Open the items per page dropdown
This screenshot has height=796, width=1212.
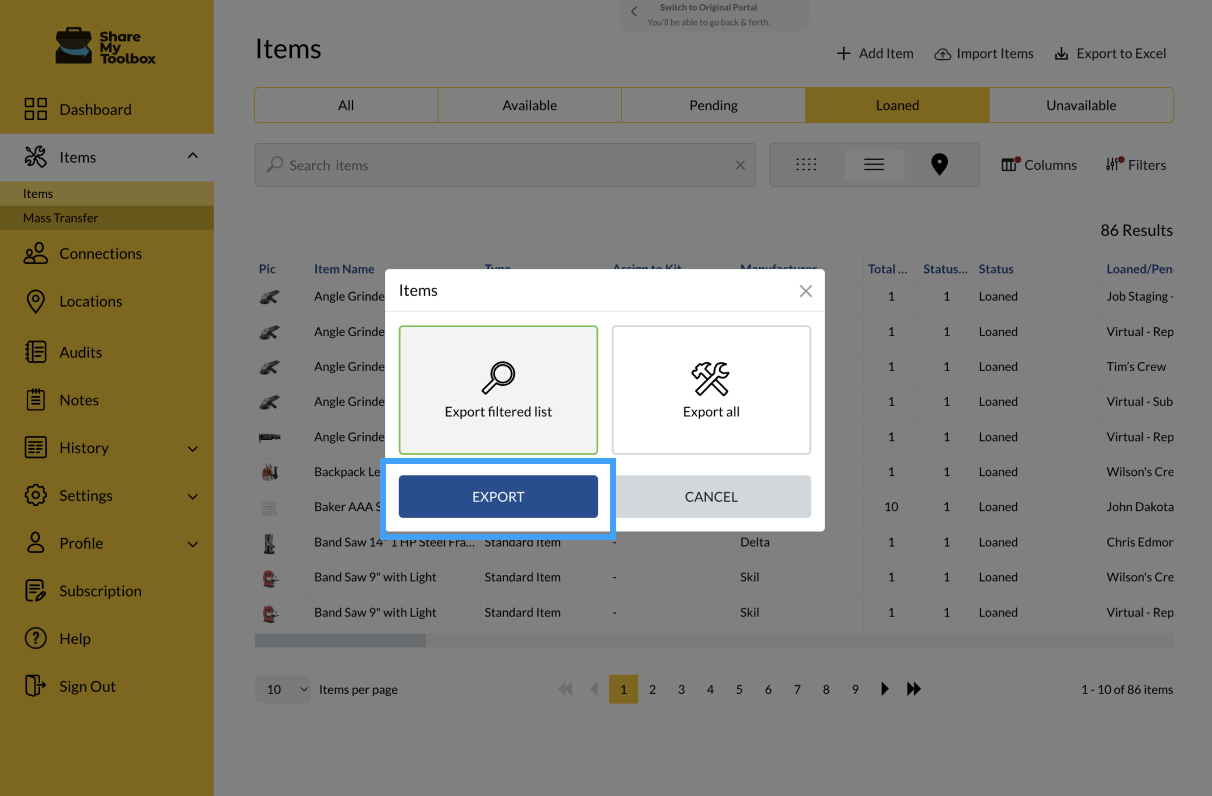tap(282, 689)
